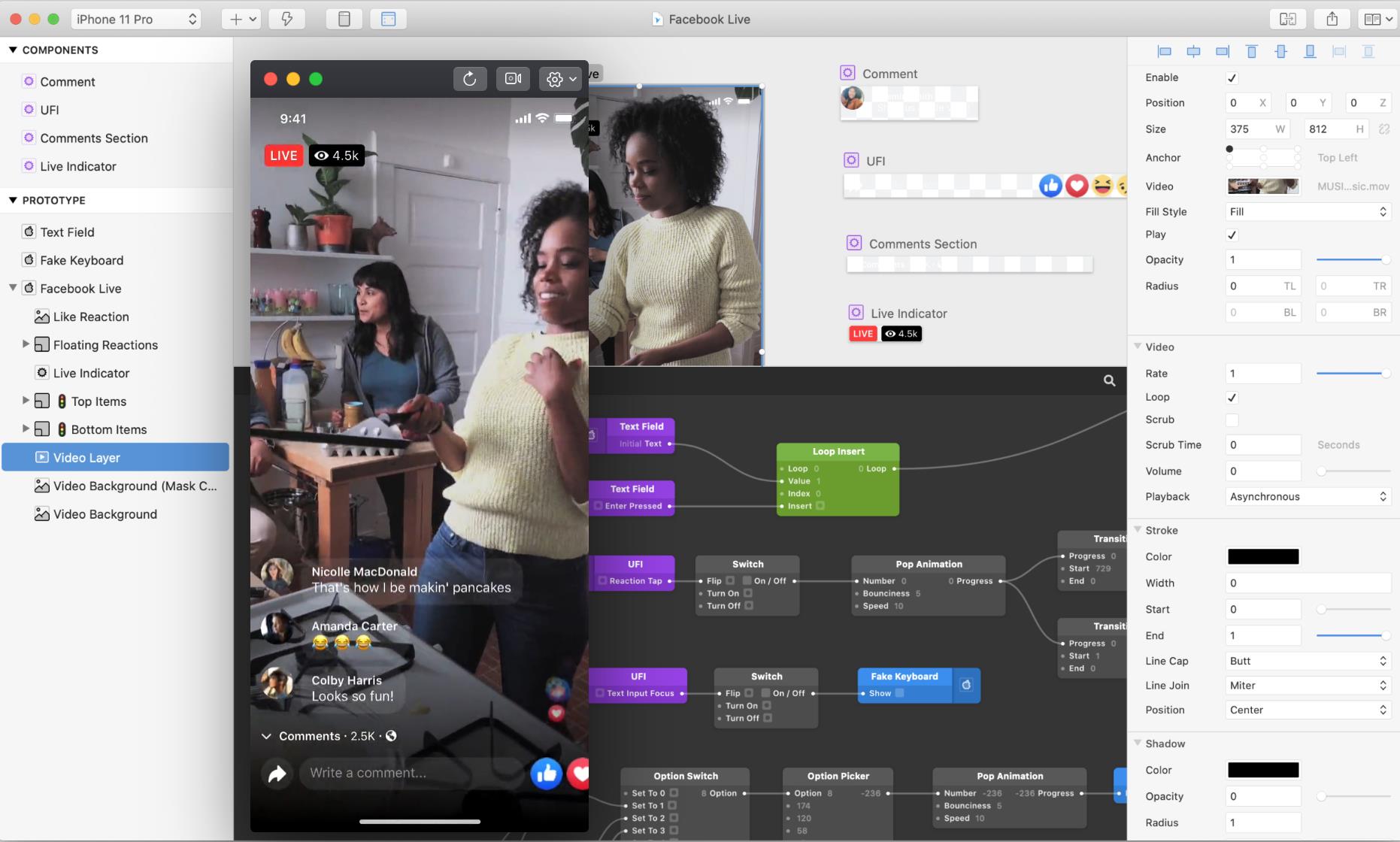Click the record video camera icon
This screenshot has width=1400, height=842.
513,79
